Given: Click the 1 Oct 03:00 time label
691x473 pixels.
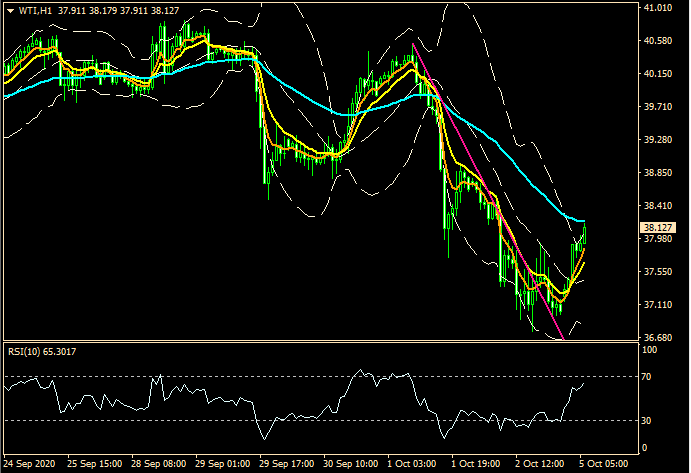Looking at the screenshot, I should coord(412,465).
